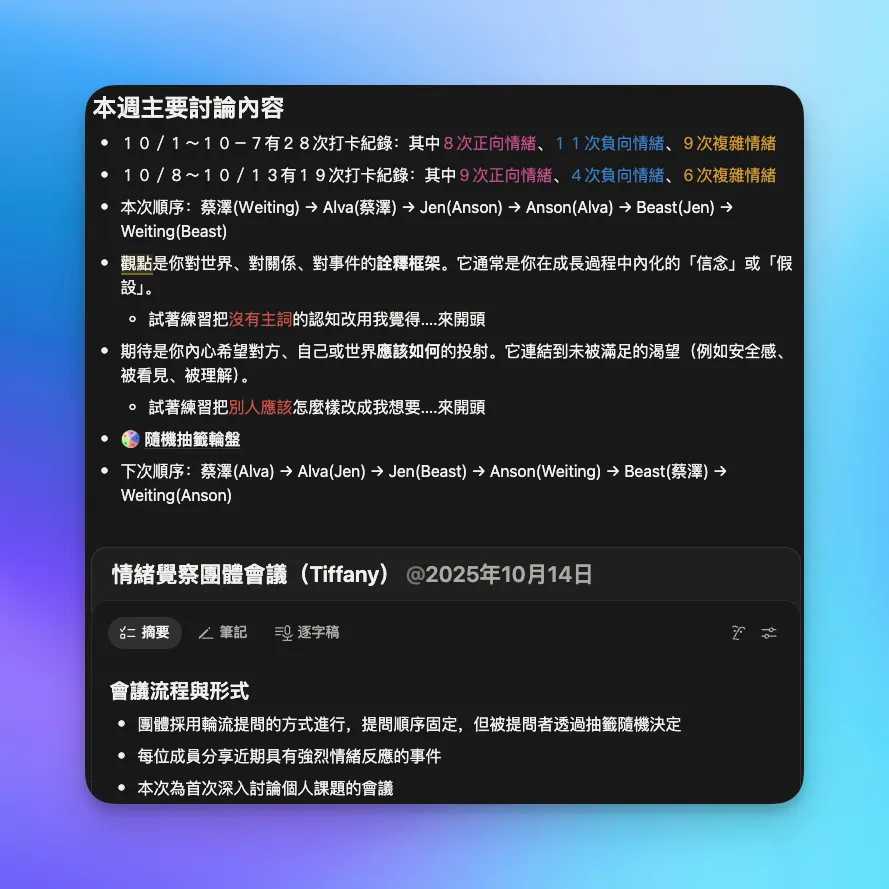Click the 情緒覺察團體會議（Tiffany） meeting title
Viewport: 889px width, 889px height.
tap(250, 575)
